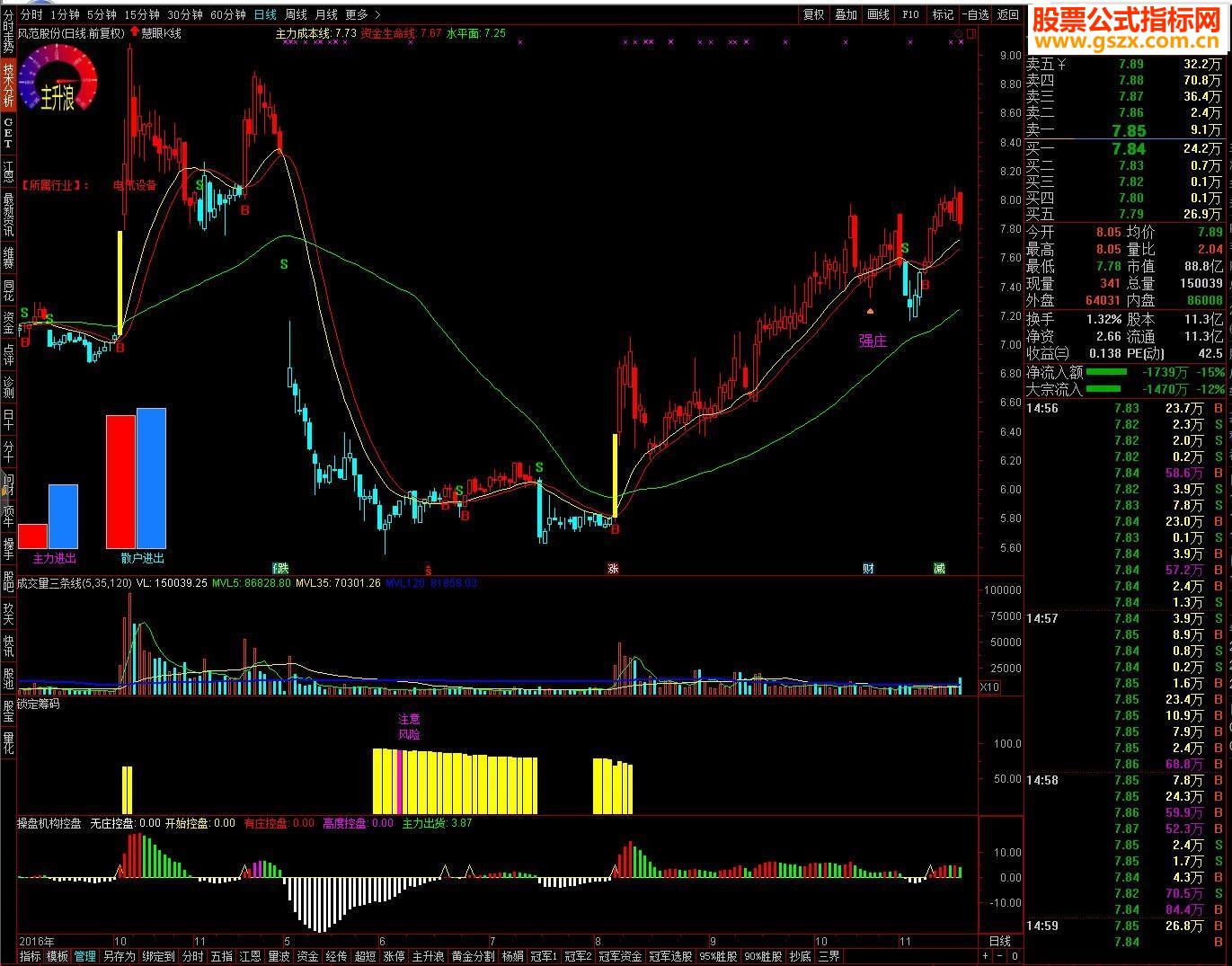The image size is (1232, 966).
Task: Switch to 1分钟 period
Action: tap(66, 14)
